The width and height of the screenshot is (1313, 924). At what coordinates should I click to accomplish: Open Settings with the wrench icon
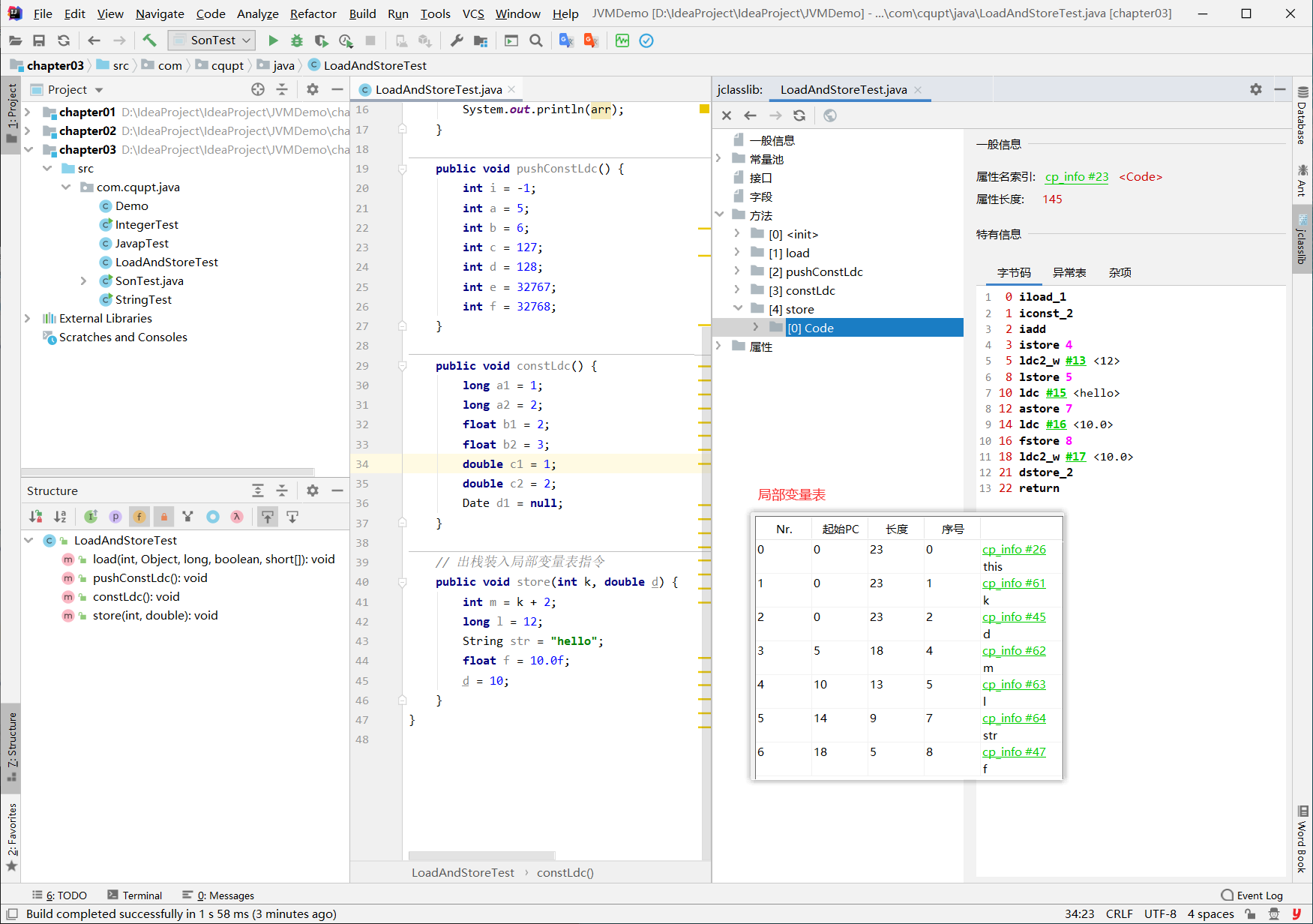[456, 40]
